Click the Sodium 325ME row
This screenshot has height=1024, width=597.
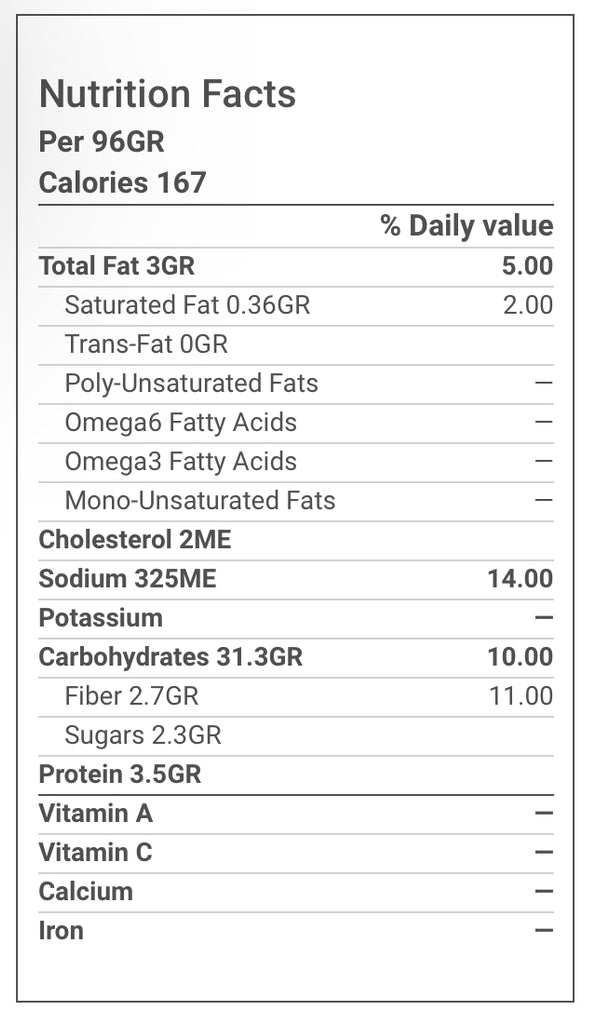tap(296, 579)
